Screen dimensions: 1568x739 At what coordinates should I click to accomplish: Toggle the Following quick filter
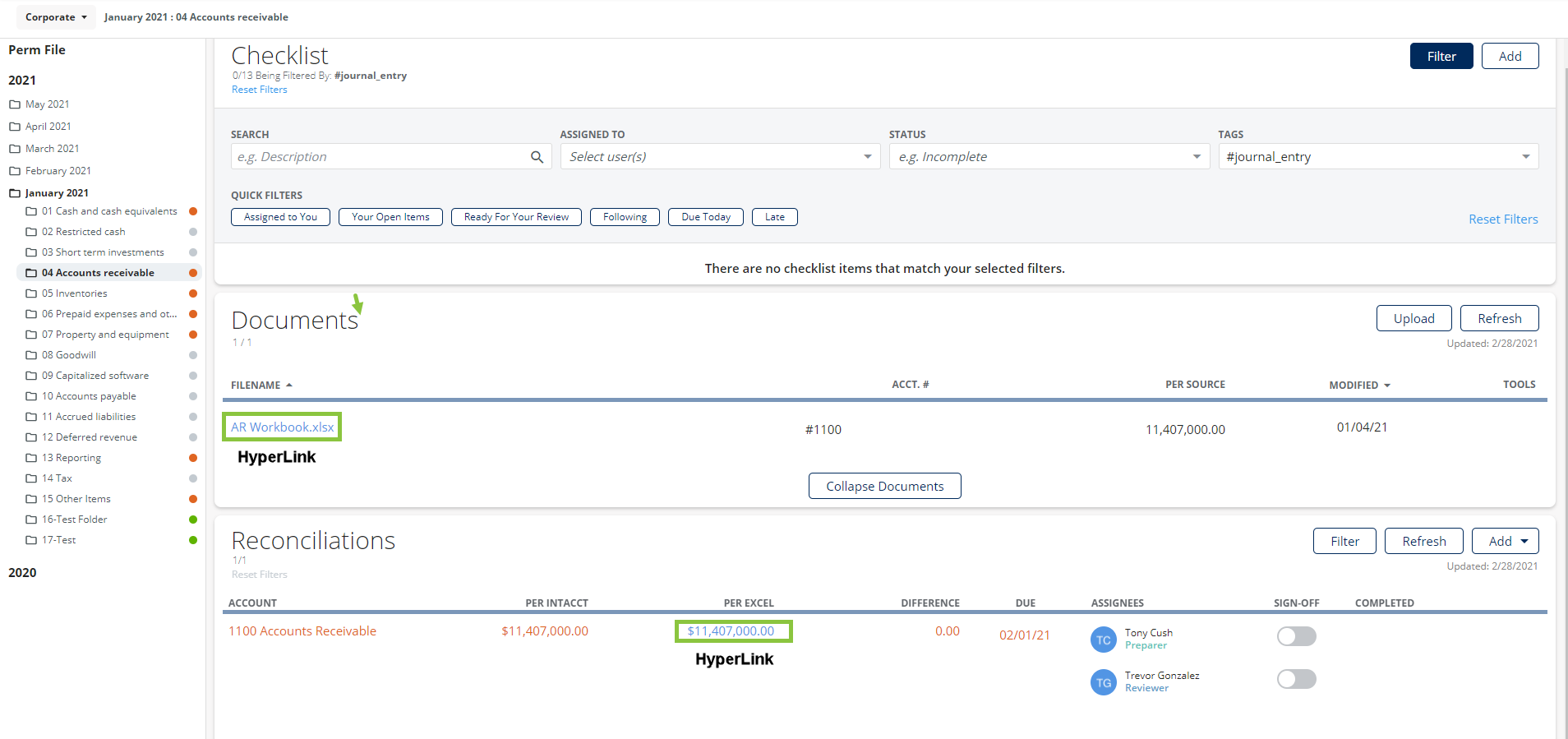pyautogui.click(x=625, y=217)
